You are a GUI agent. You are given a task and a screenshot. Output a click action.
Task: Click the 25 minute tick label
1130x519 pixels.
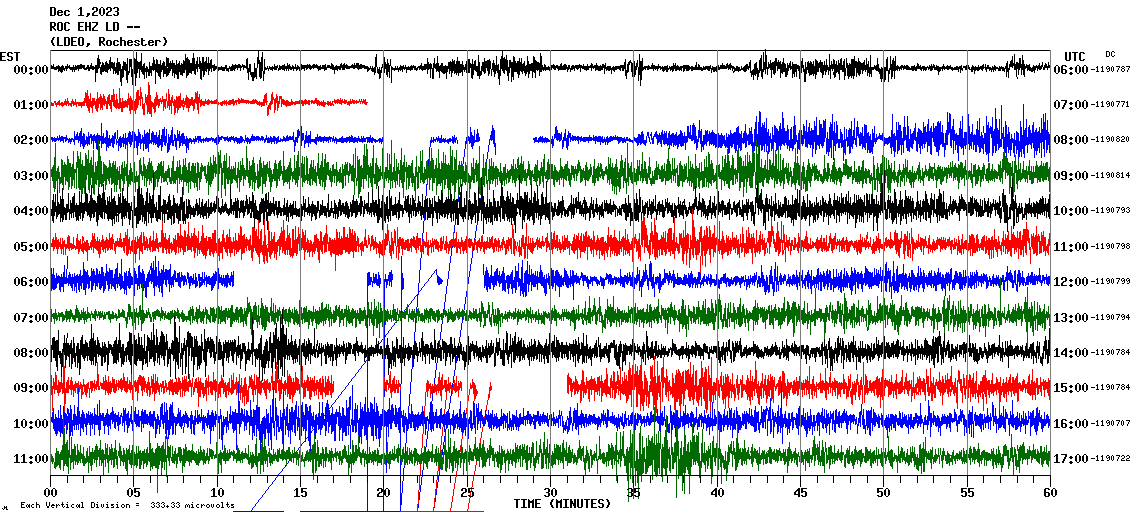click(x=467, y=493)
